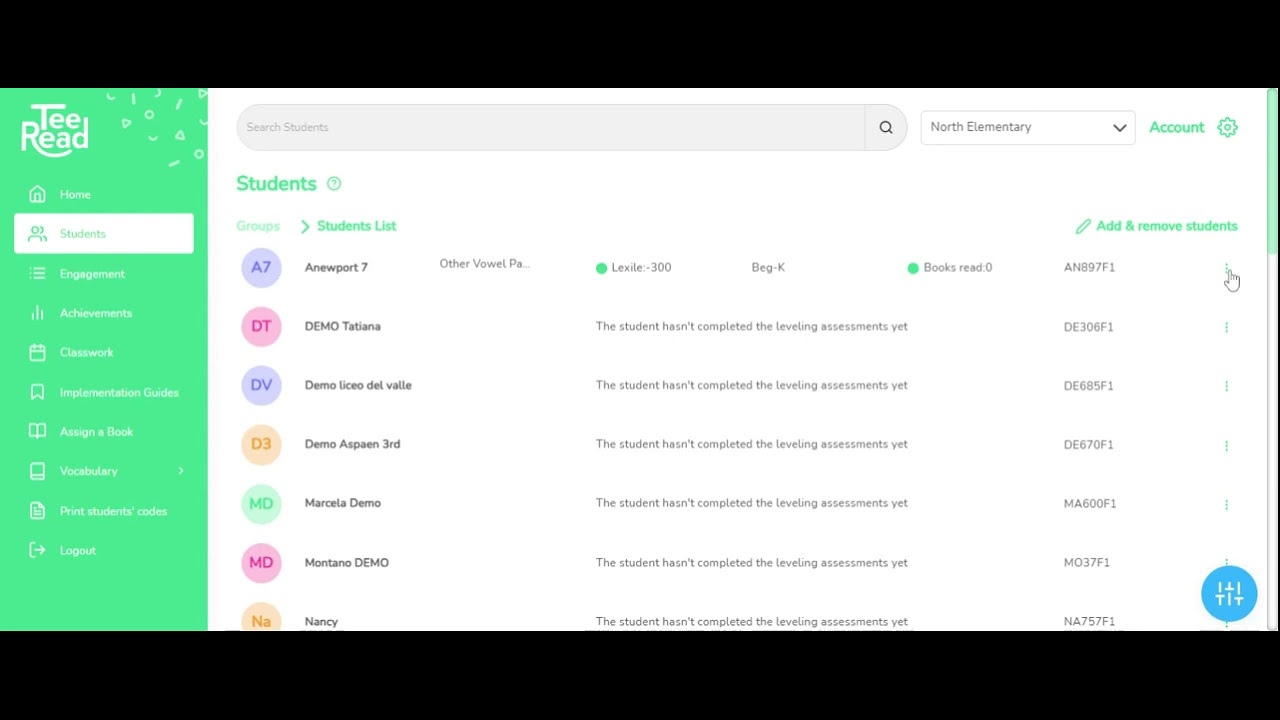Click the Achievements bar chart icon
The width and height of the screenshot is (1280, 720).
(x=37, y=313)
